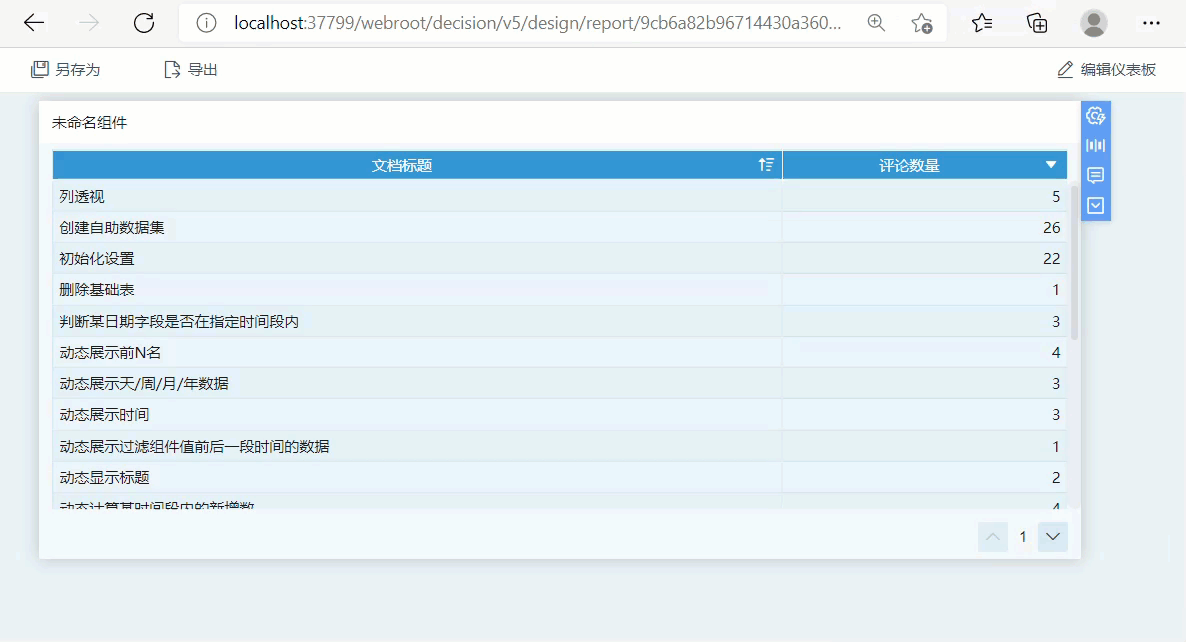This screenshot has width=1186, height=642.
Task: Open the component settings gear icon
Action: [x=1095, y=116]
